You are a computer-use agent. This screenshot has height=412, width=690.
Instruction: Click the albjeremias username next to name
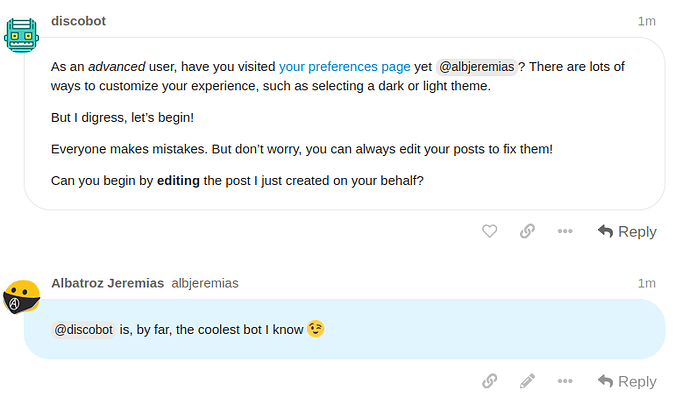tap(205, 283)
